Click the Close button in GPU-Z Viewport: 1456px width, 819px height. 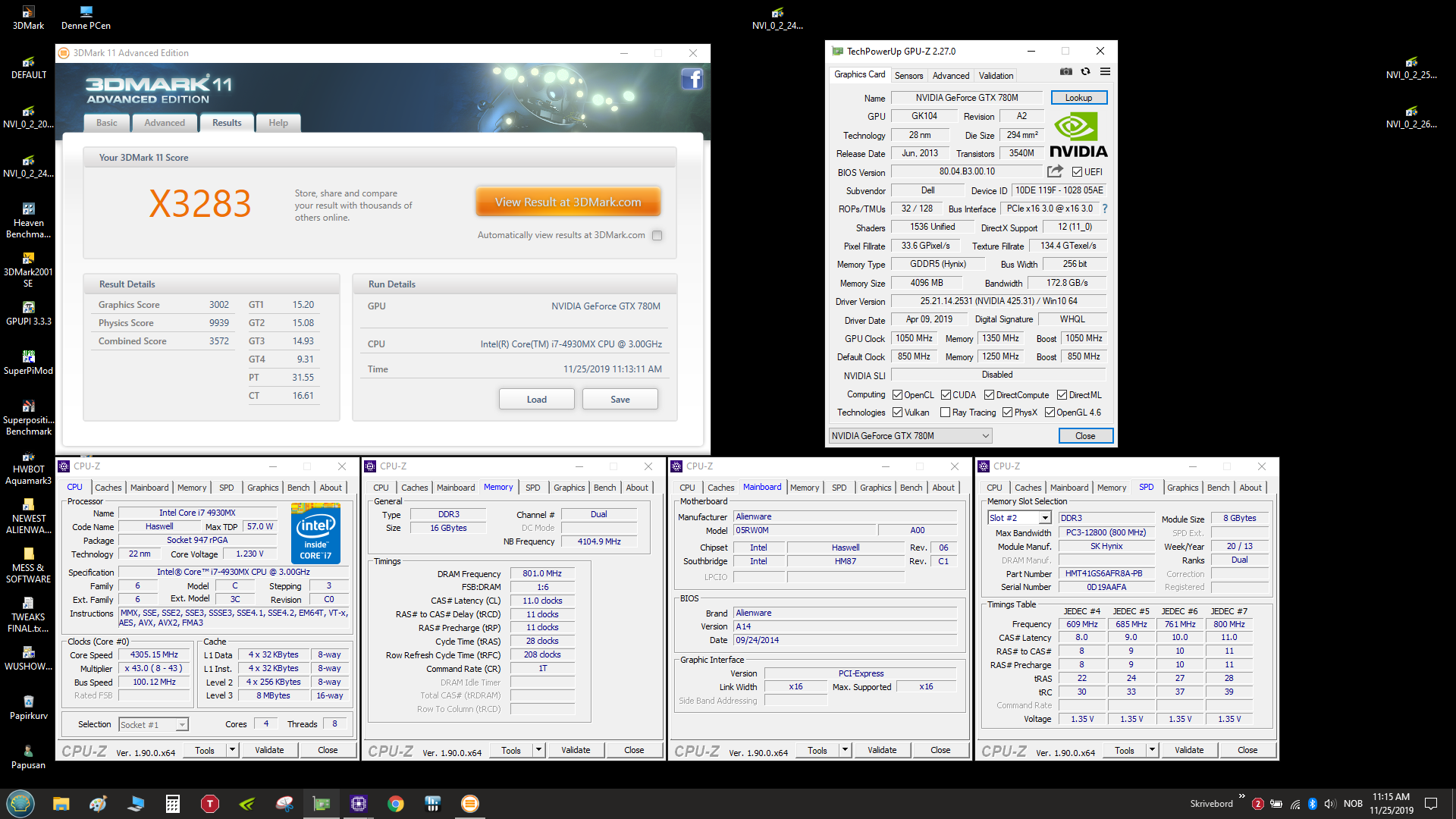(x=1085, y=436)
